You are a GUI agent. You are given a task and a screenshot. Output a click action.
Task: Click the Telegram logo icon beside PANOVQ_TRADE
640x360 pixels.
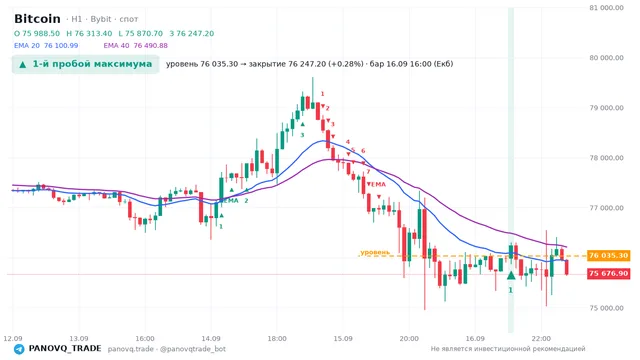[x=19, y=349]
